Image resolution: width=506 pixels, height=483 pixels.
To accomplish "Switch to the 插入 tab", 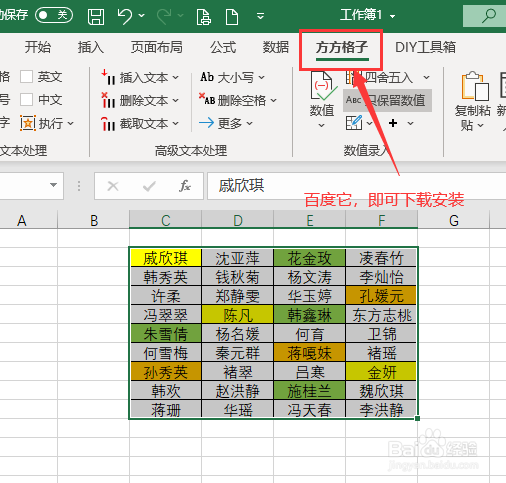I will pos(91,47).
